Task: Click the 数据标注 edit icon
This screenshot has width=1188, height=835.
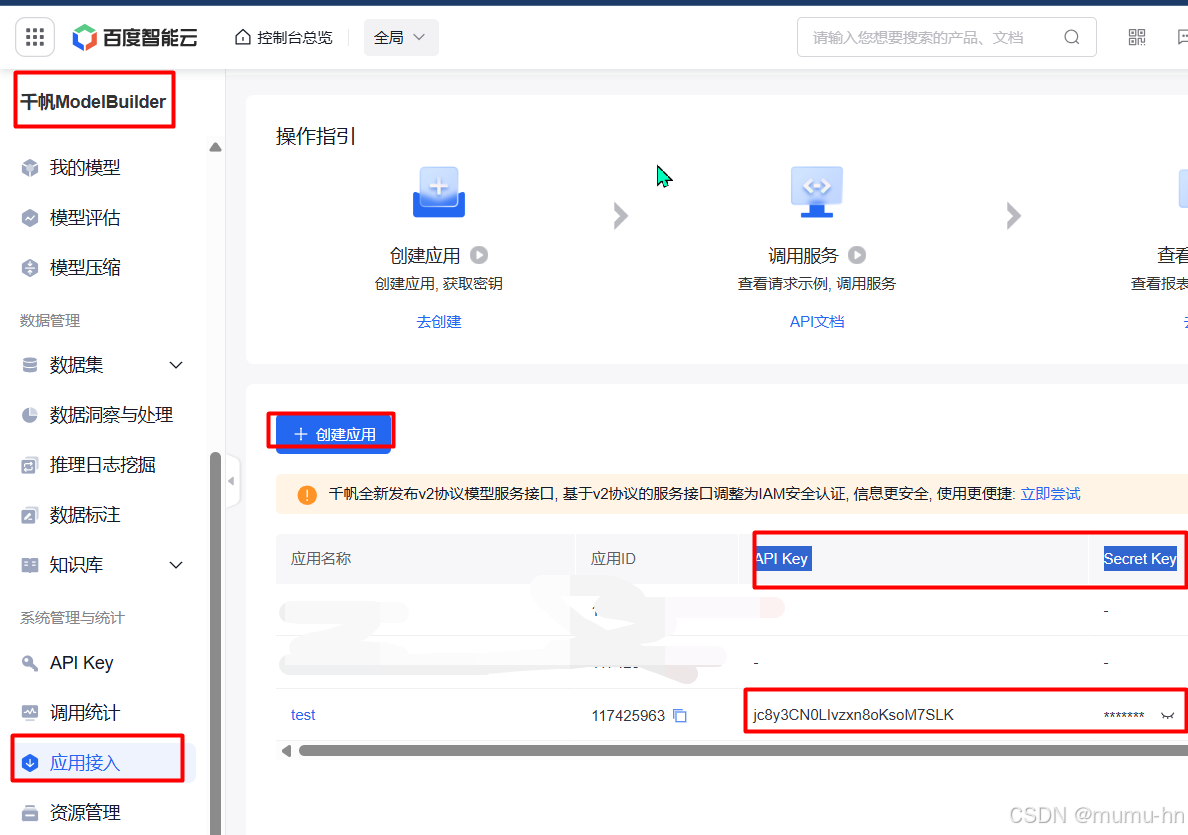Action: point(29,515)
